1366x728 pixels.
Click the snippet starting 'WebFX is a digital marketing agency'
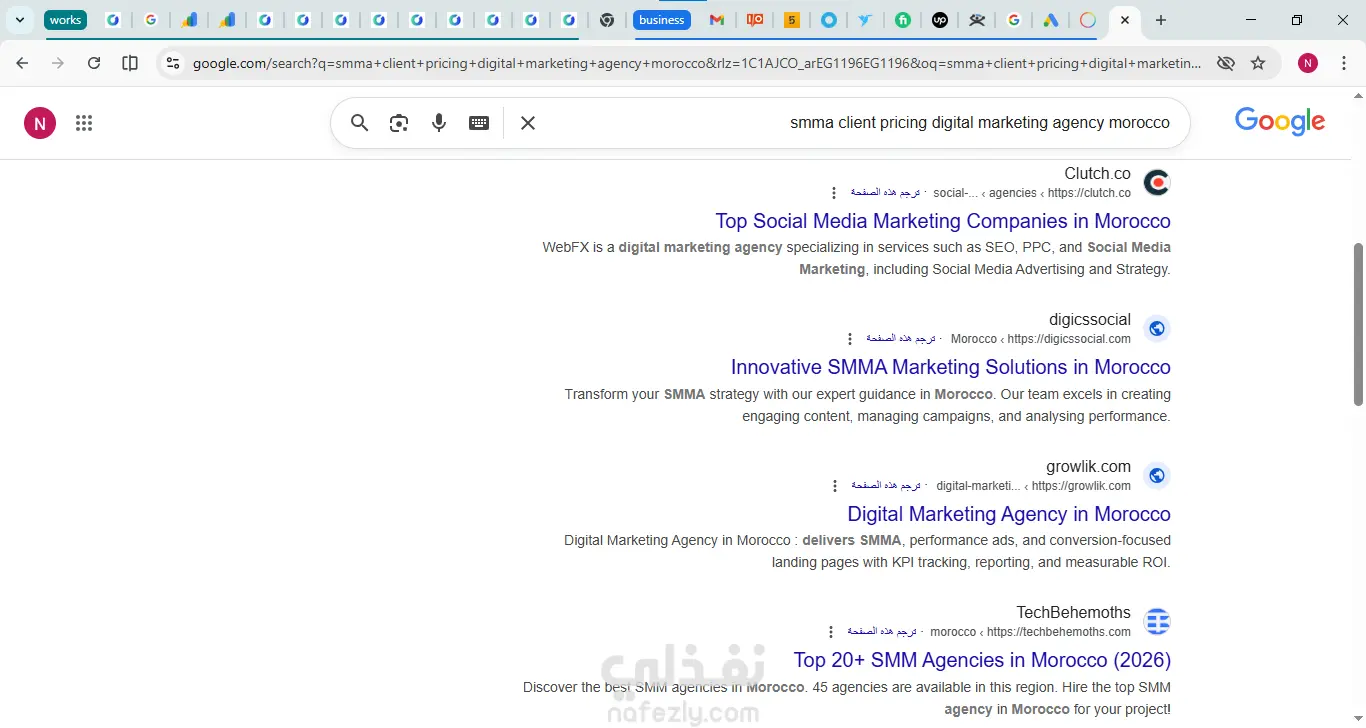(857, 258)
